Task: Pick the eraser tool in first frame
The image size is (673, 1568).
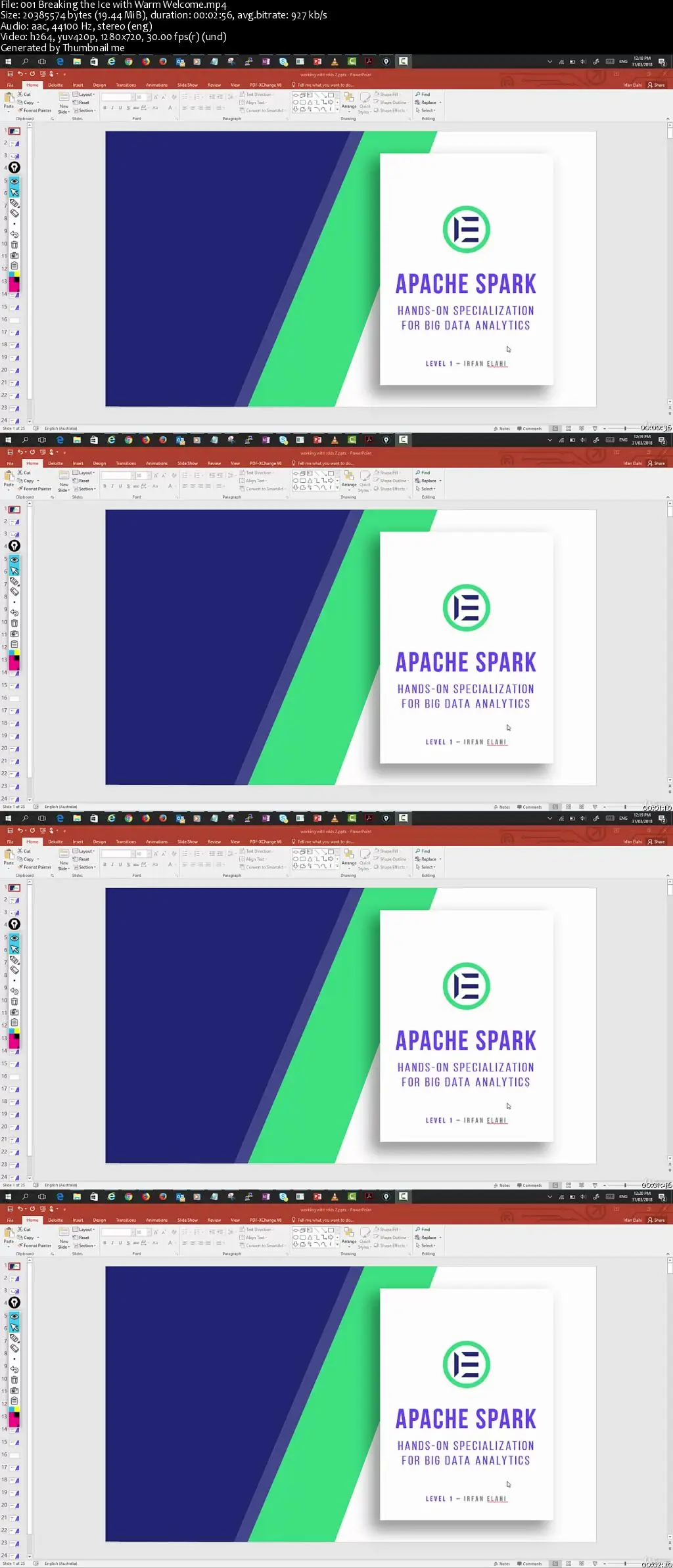Action: click(14, 213)
